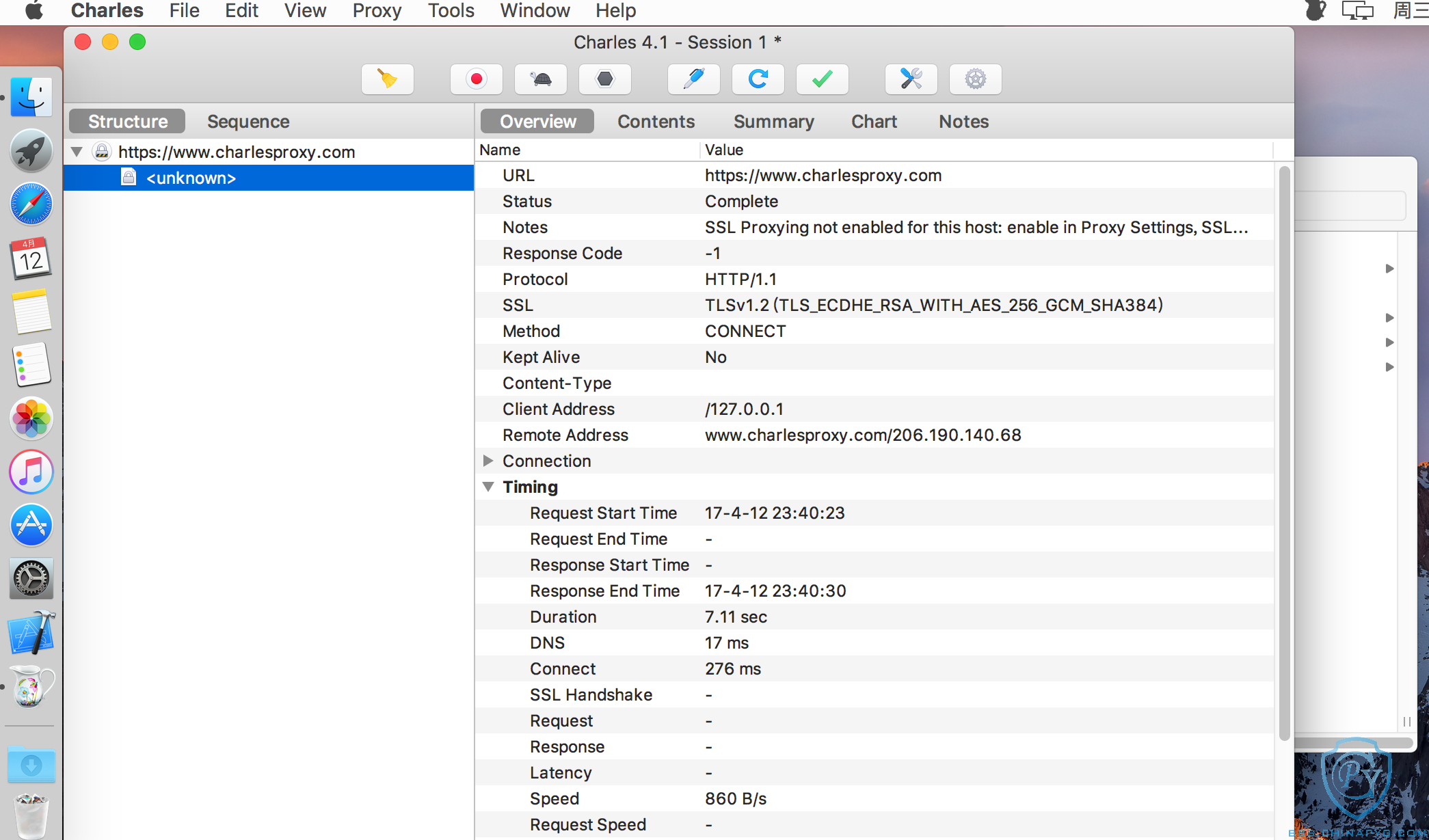
Task: Open Safari from the Dock
Action: point(31,204)
